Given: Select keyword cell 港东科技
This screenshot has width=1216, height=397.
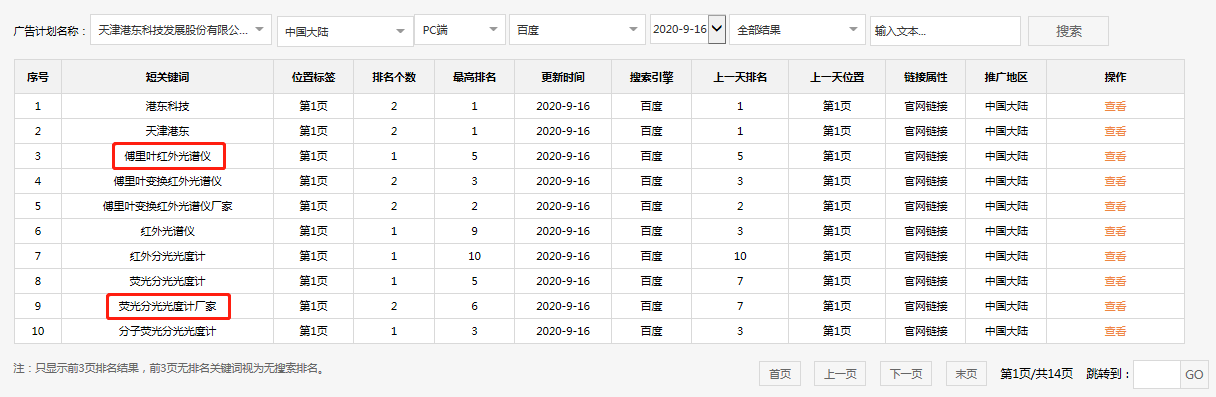Looking at the screenshot, I should pos(167,106).
